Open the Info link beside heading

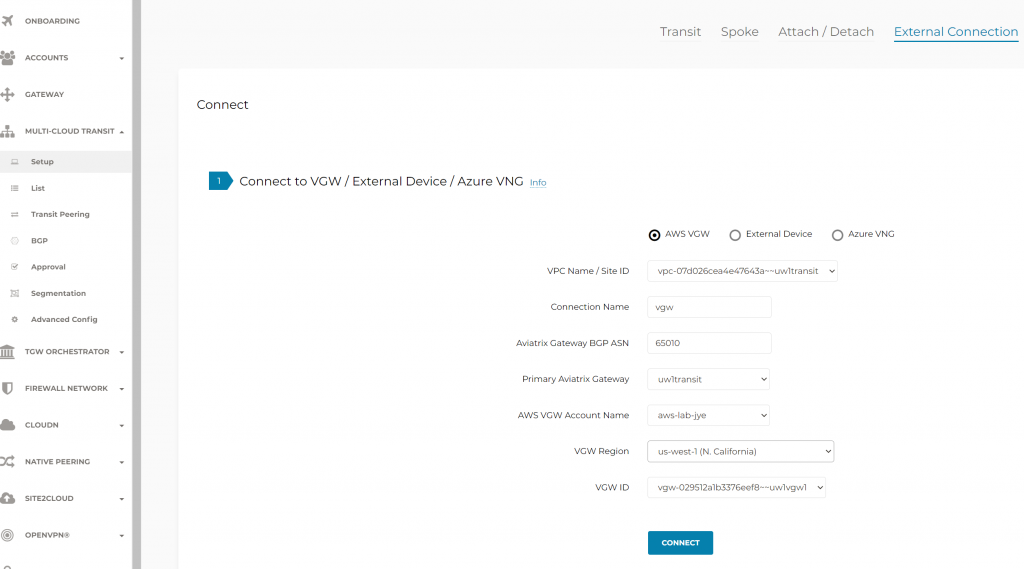click(x=538, y=183)
